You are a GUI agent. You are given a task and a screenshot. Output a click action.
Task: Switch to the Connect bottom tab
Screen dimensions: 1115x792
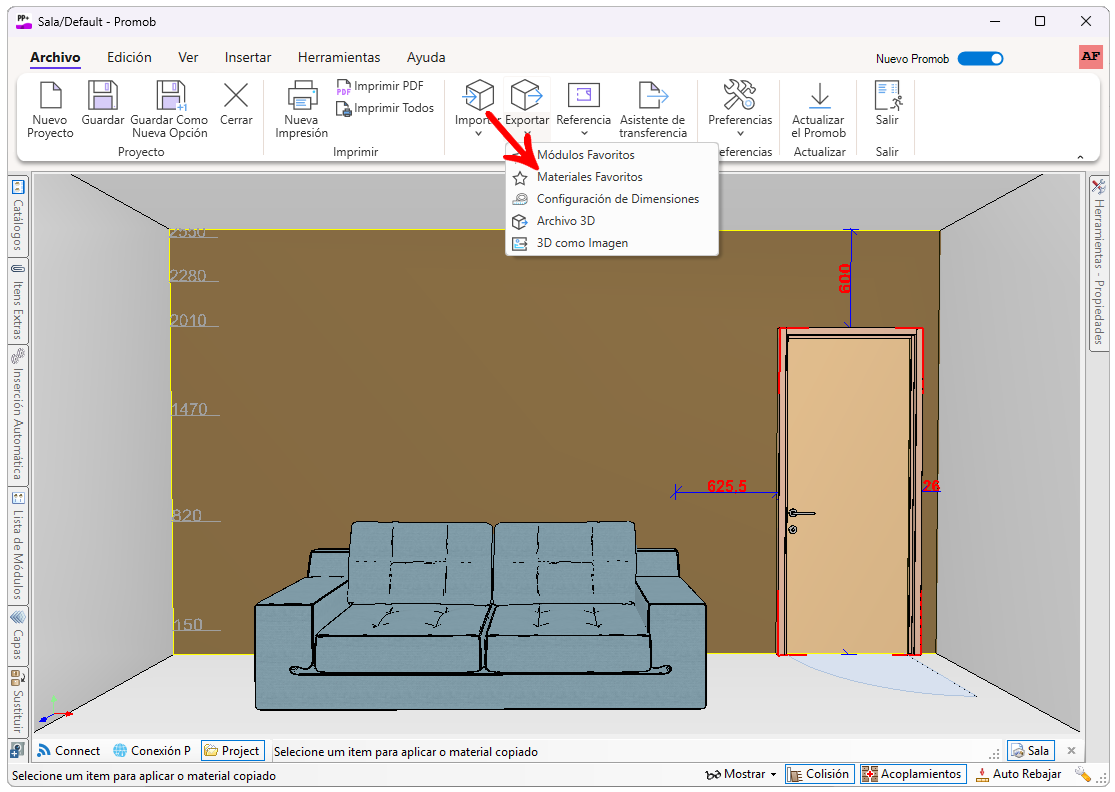click(x=68, y=751)
